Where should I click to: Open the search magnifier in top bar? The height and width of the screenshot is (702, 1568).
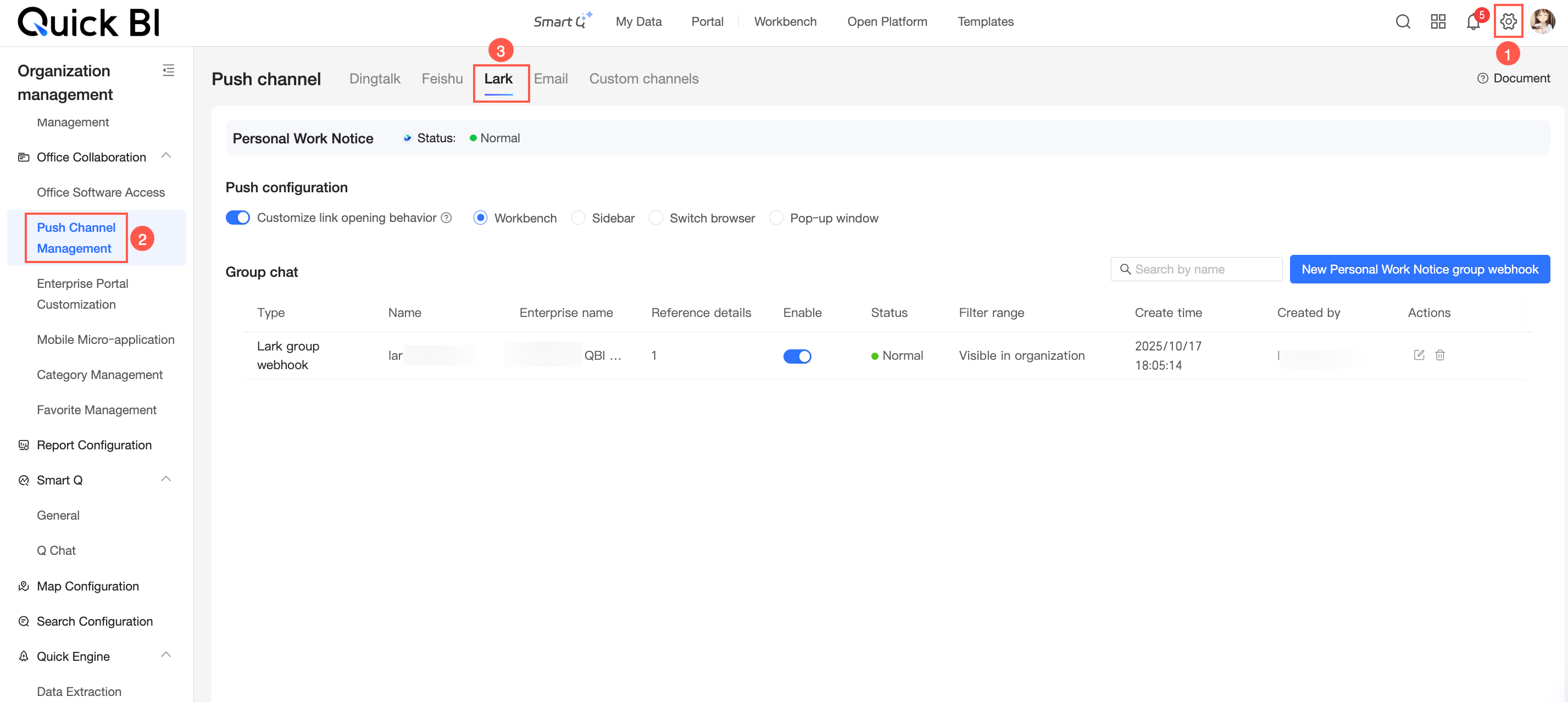[1403, 22]
